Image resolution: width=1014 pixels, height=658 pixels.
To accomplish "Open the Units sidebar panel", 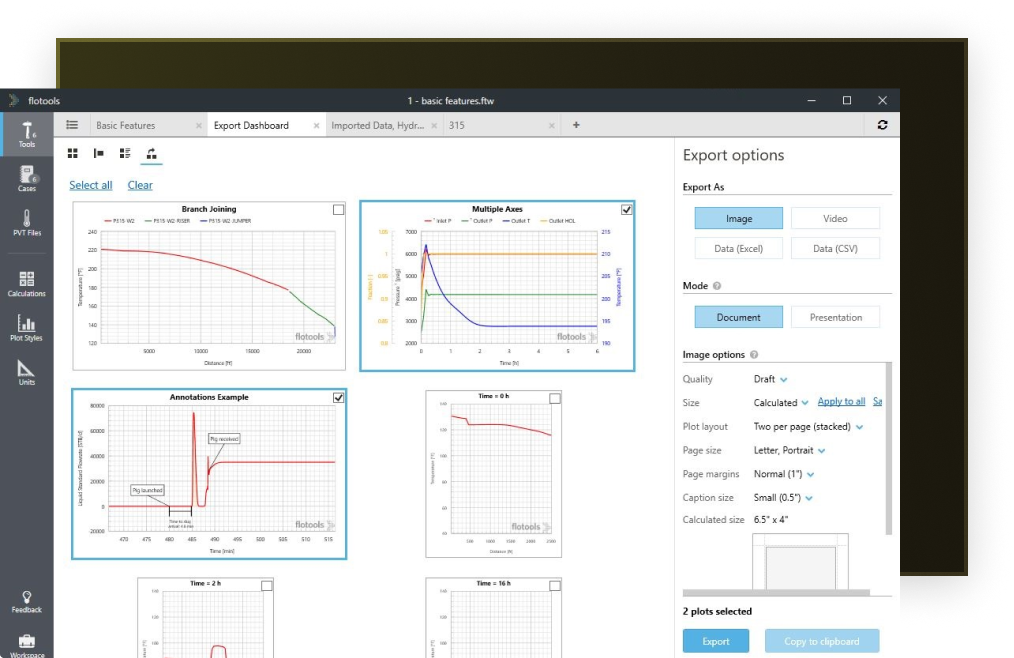I will (x=27, y=372).
